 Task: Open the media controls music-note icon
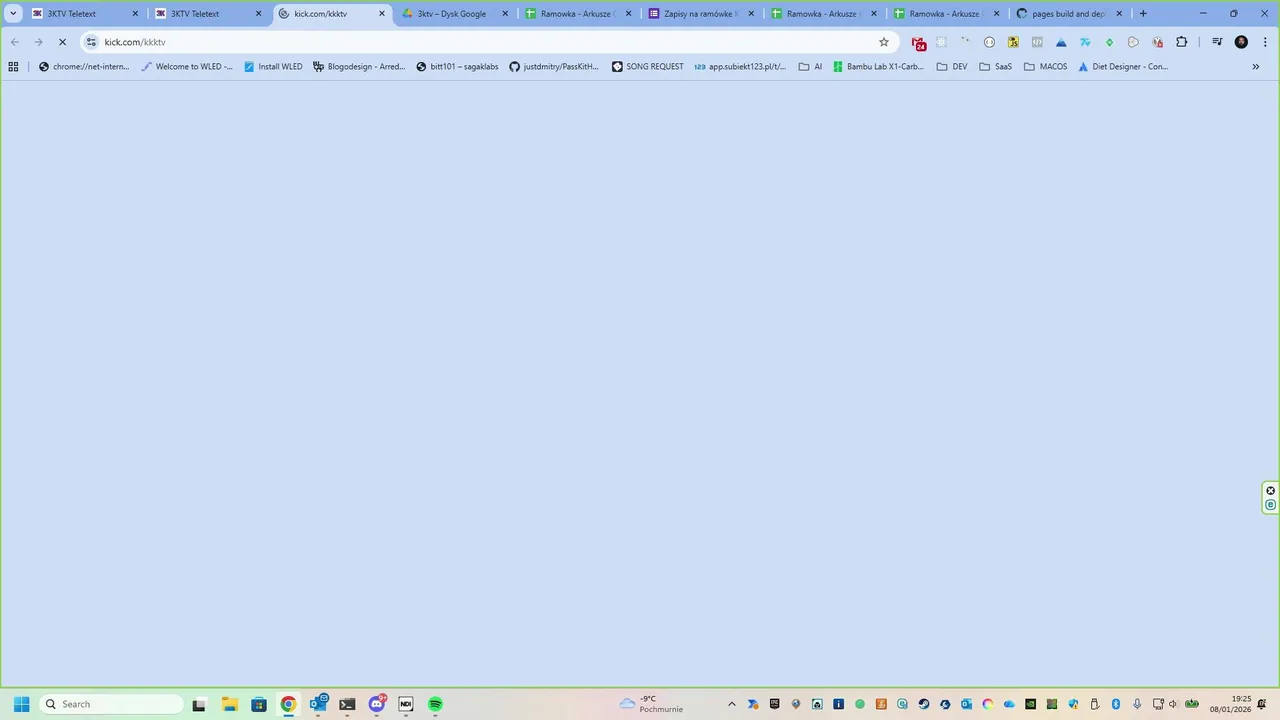[x=1217, y=42]
